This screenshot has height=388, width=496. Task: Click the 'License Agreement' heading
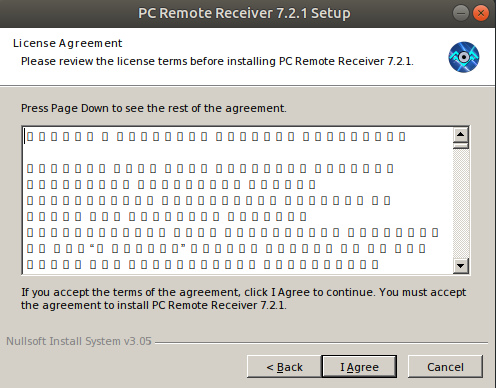(68, 43)
